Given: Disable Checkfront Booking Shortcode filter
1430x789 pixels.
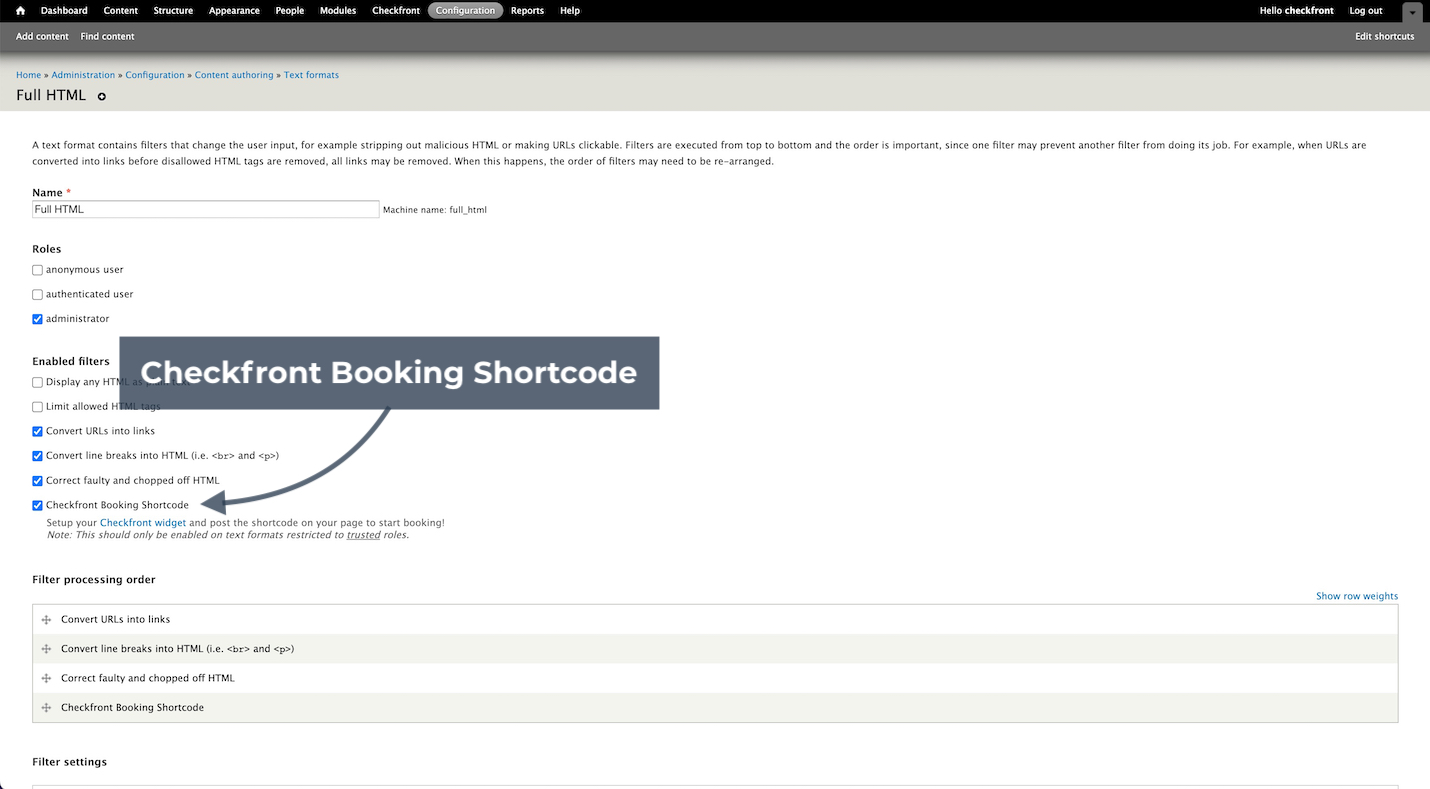Looking at the screenshot, I should [x=38, y=505].
